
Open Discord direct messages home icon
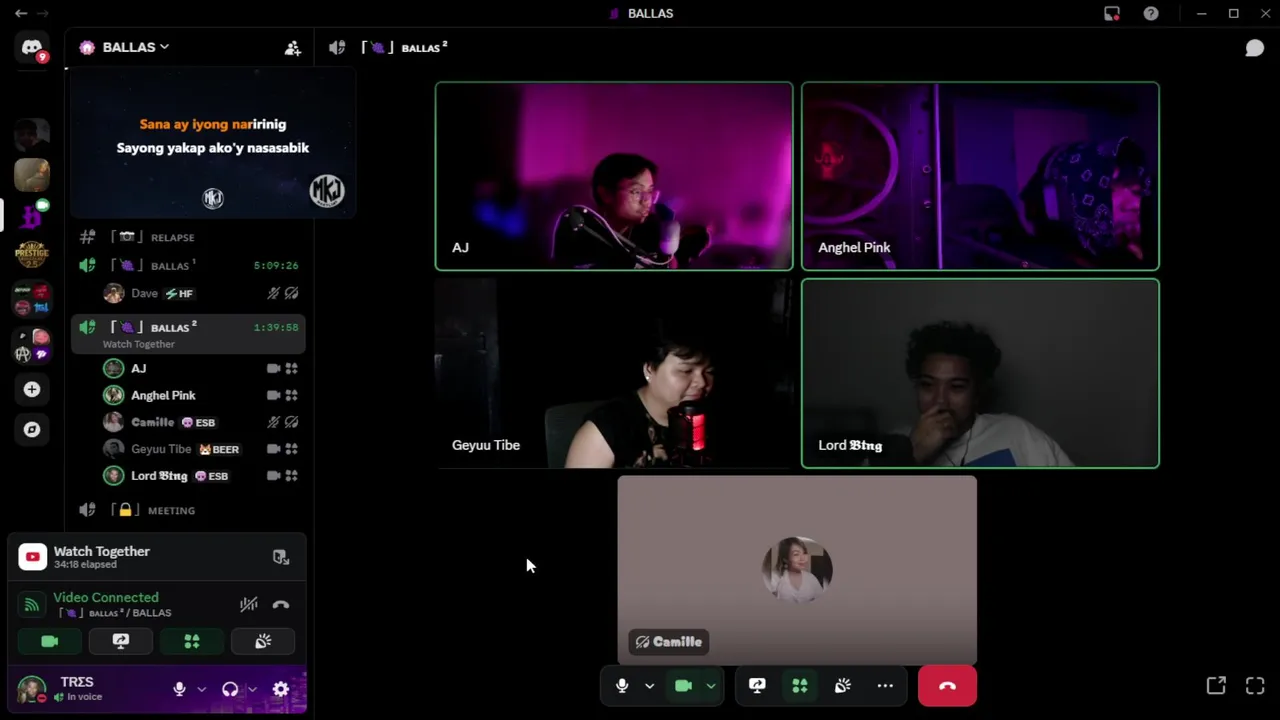(x=32, y=48)
